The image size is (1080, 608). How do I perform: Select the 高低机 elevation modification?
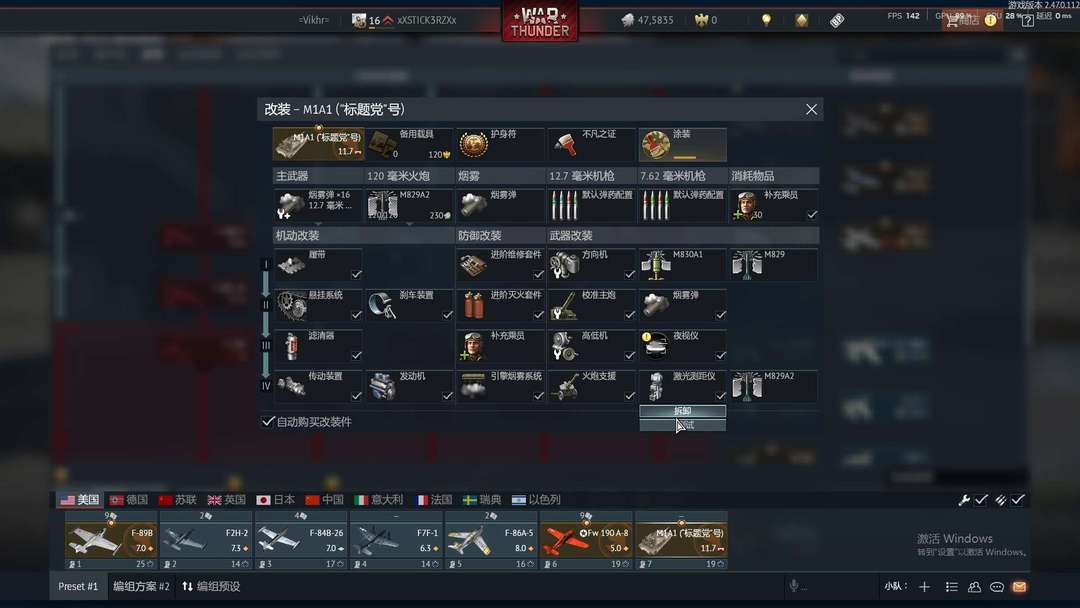591,346
